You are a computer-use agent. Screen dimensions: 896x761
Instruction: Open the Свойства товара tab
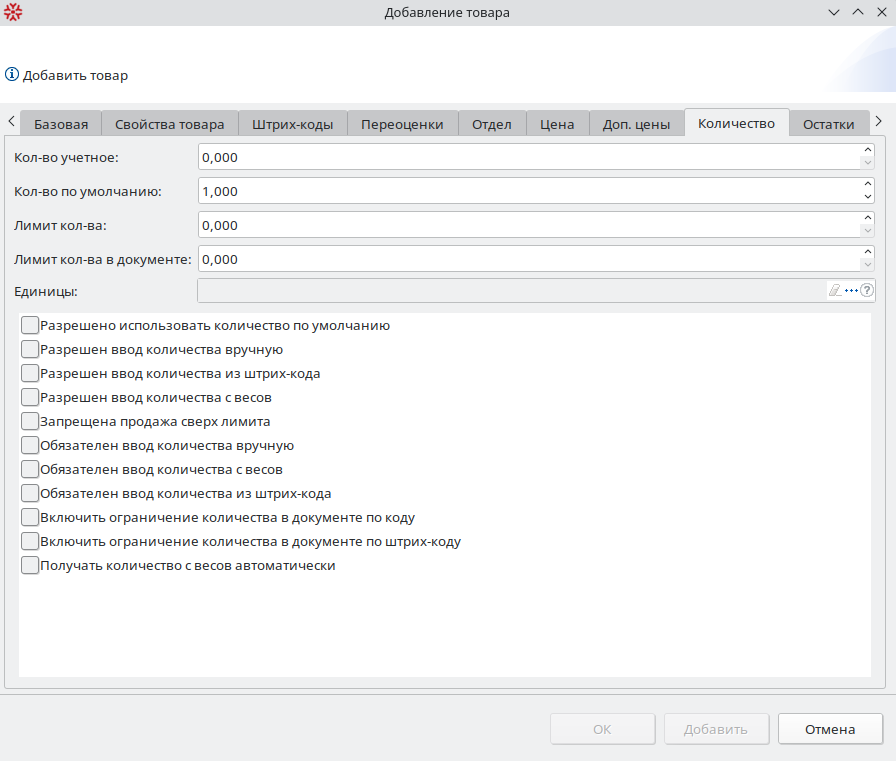(169, 124)
